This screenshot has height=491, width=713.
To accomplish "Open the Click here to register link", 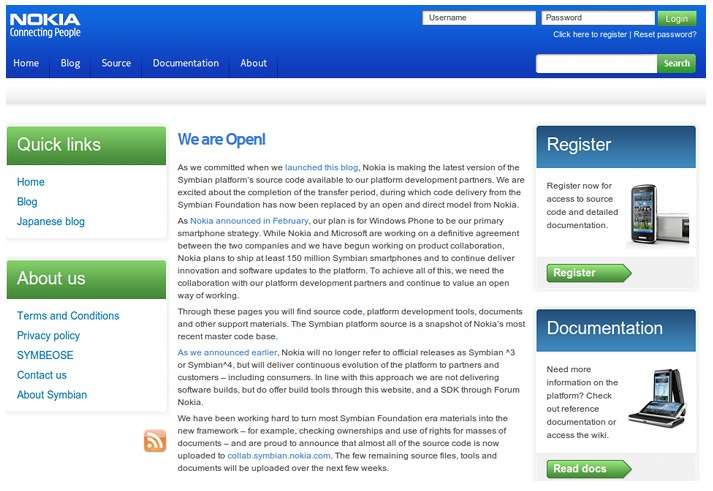I will click(x=590, y=35).
